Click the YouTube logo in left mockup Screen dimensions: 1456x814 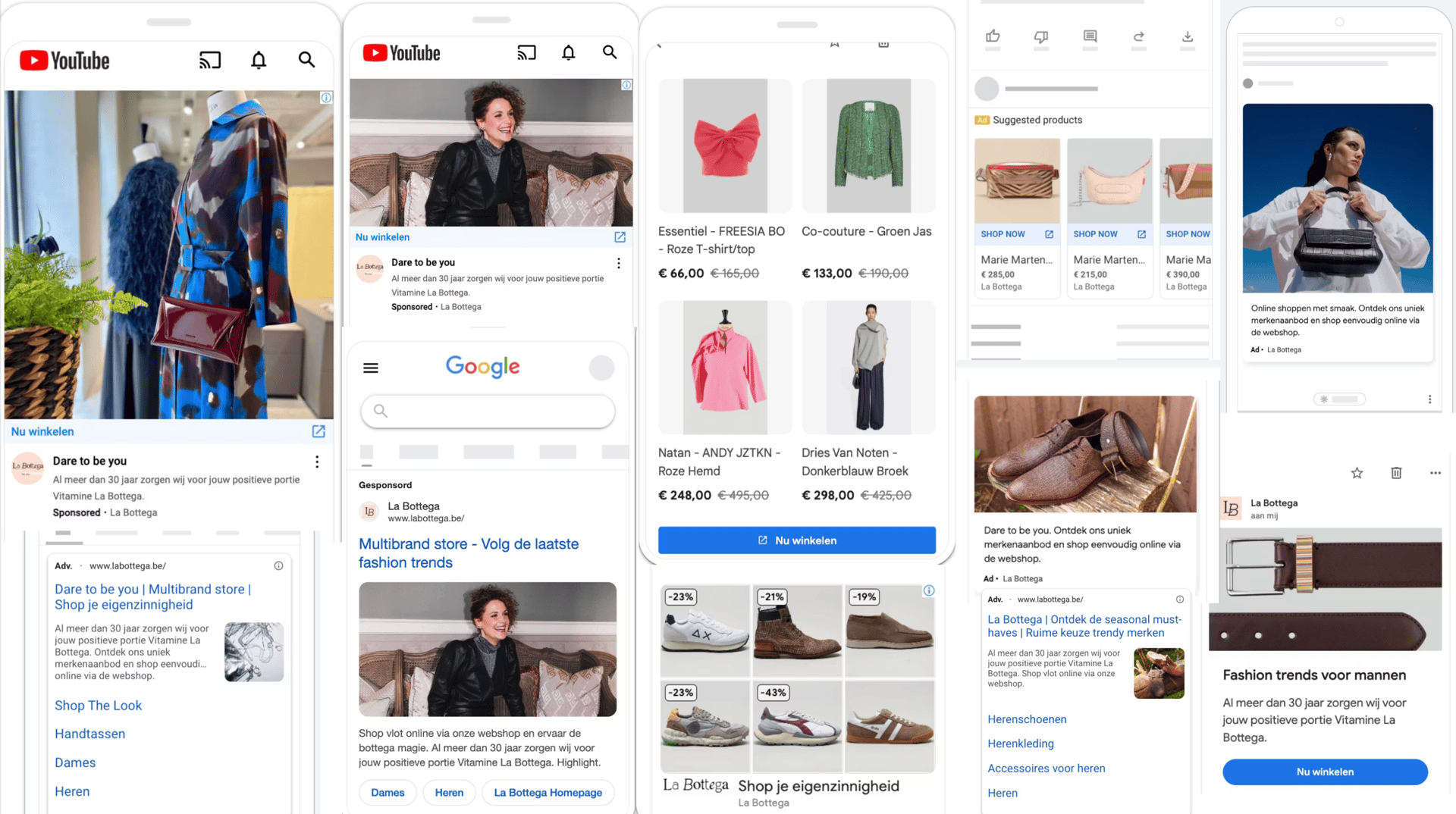click(64, 61)
